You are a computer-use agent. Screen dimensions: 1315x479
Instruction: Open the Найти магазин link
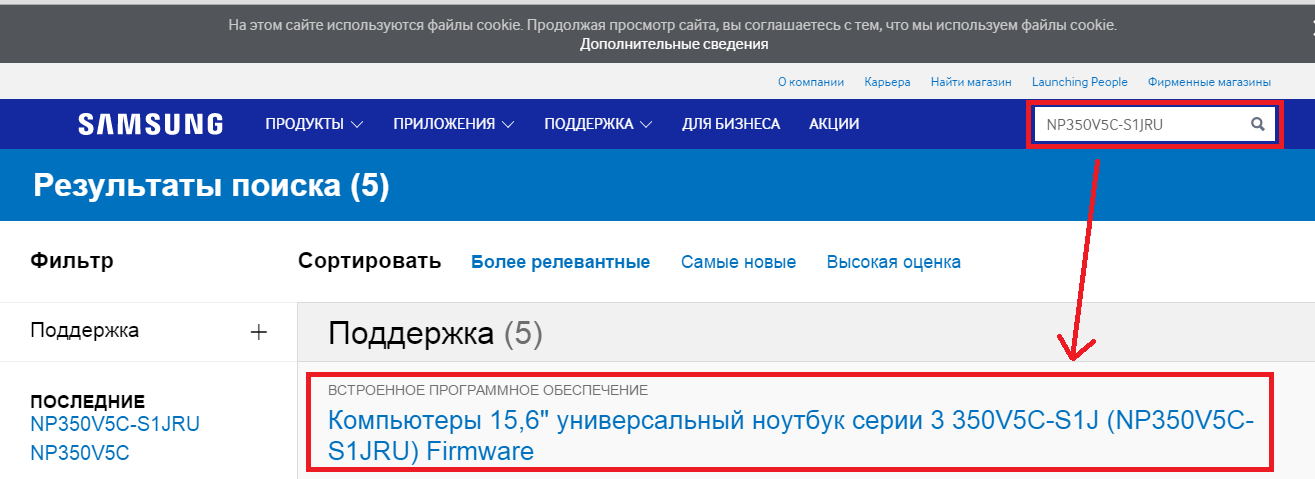coord(971,82)
